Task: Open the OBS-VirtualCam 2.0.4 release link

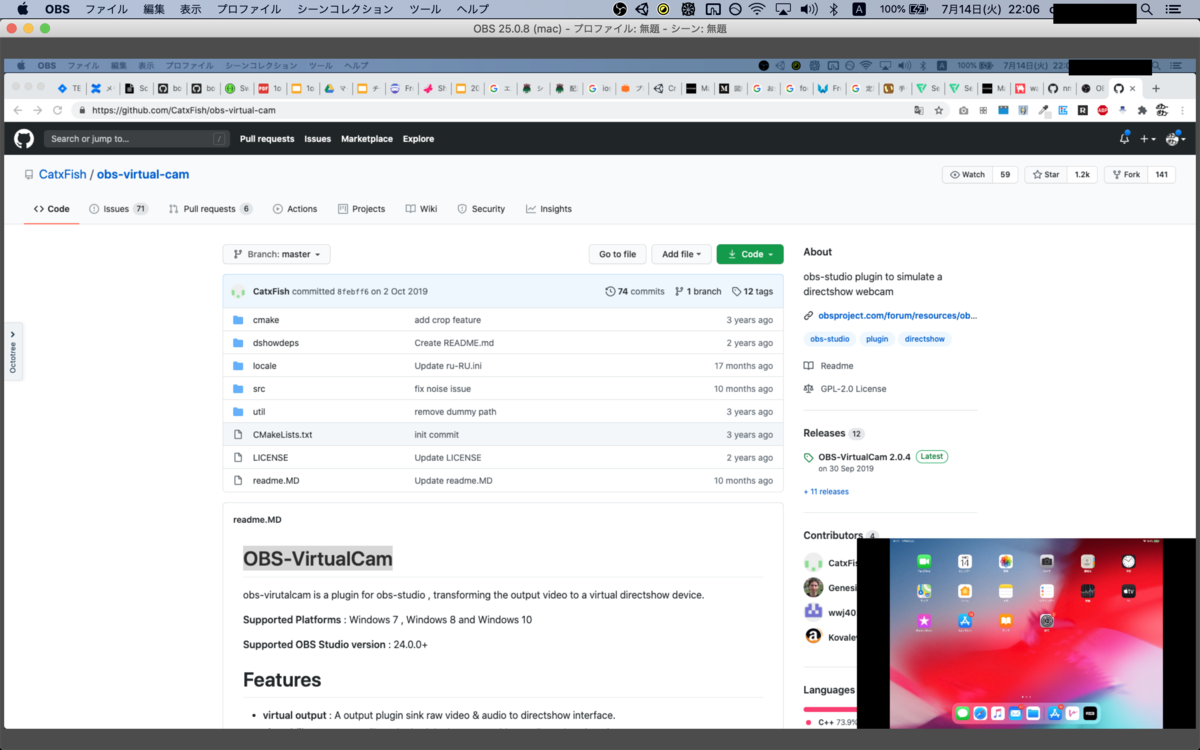Action: [x=865, y=456]
